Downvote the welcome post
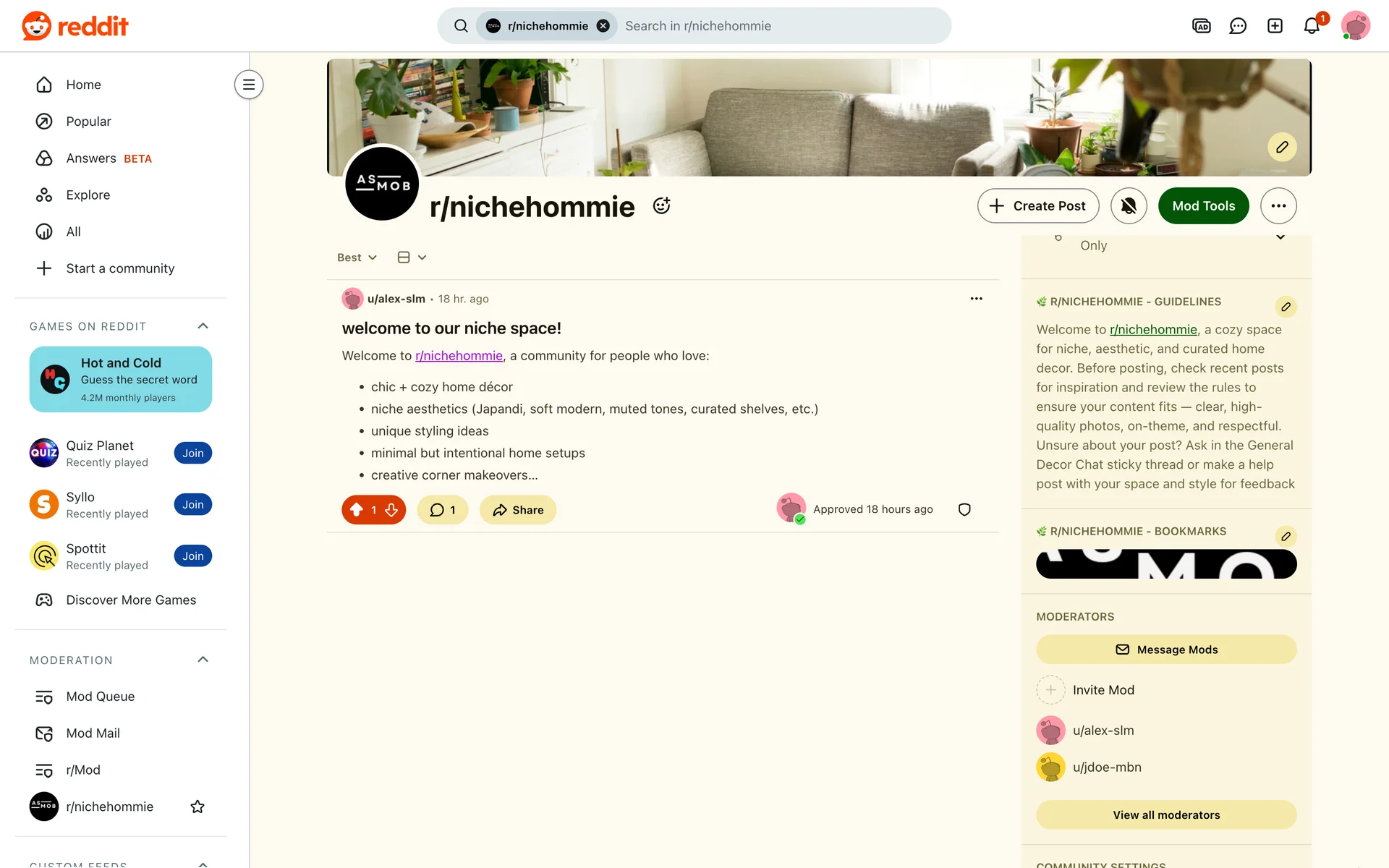The image size is (1389, 868). coord(391,510)
